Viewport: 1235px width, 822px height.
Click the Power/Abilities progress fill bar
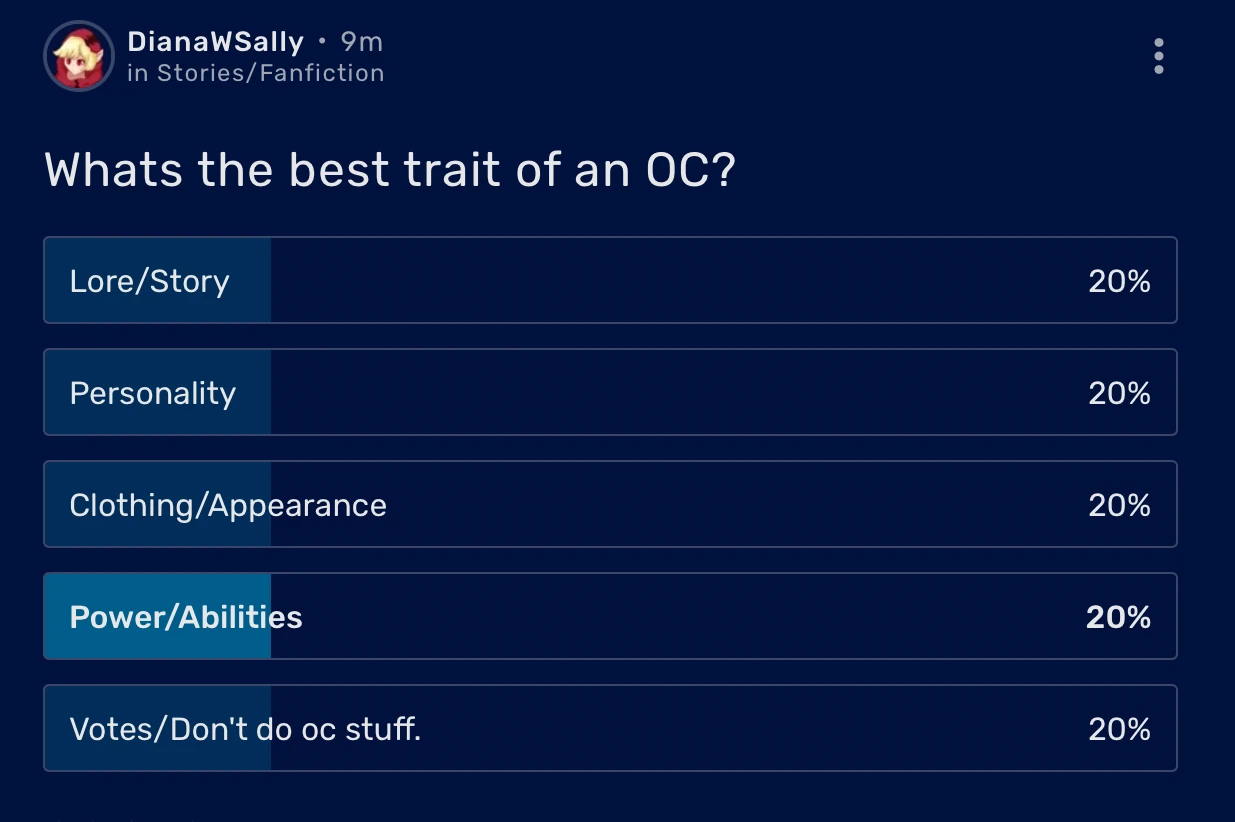[x=155, y=616]
